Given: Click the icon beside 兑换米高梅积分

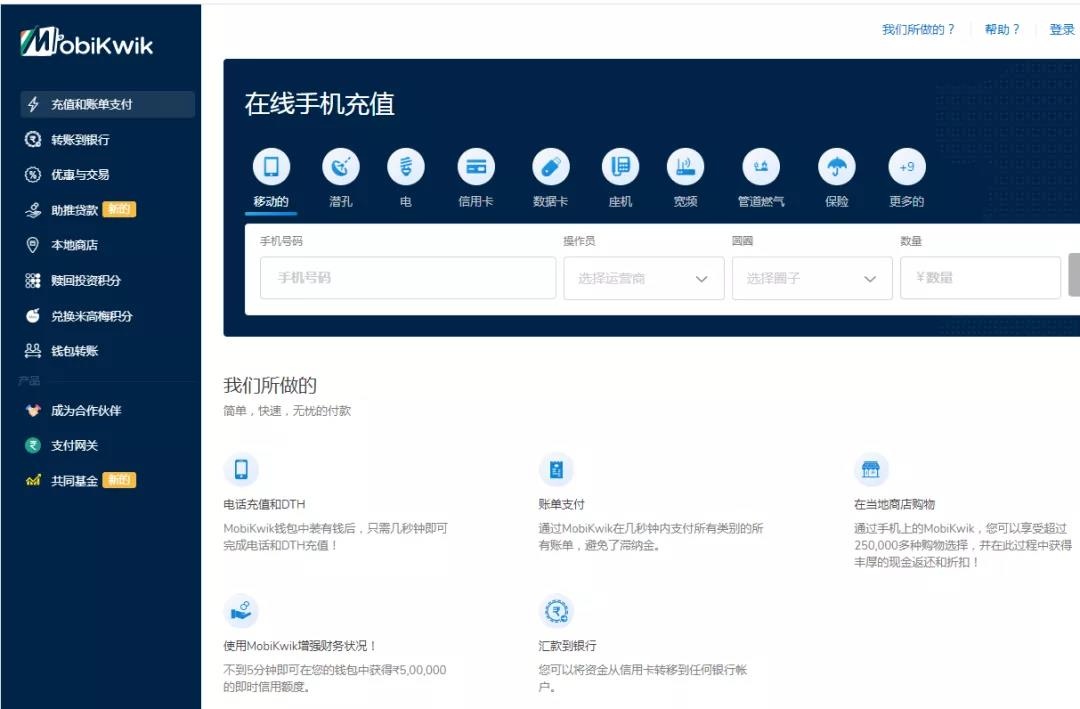Looking at the screenshot, I should 33,316.
